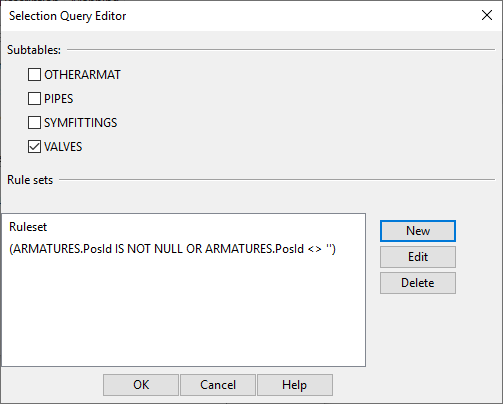Screen dimensions: 503x404
Task: Click the Ruleset column header
Action: point(28,227)
